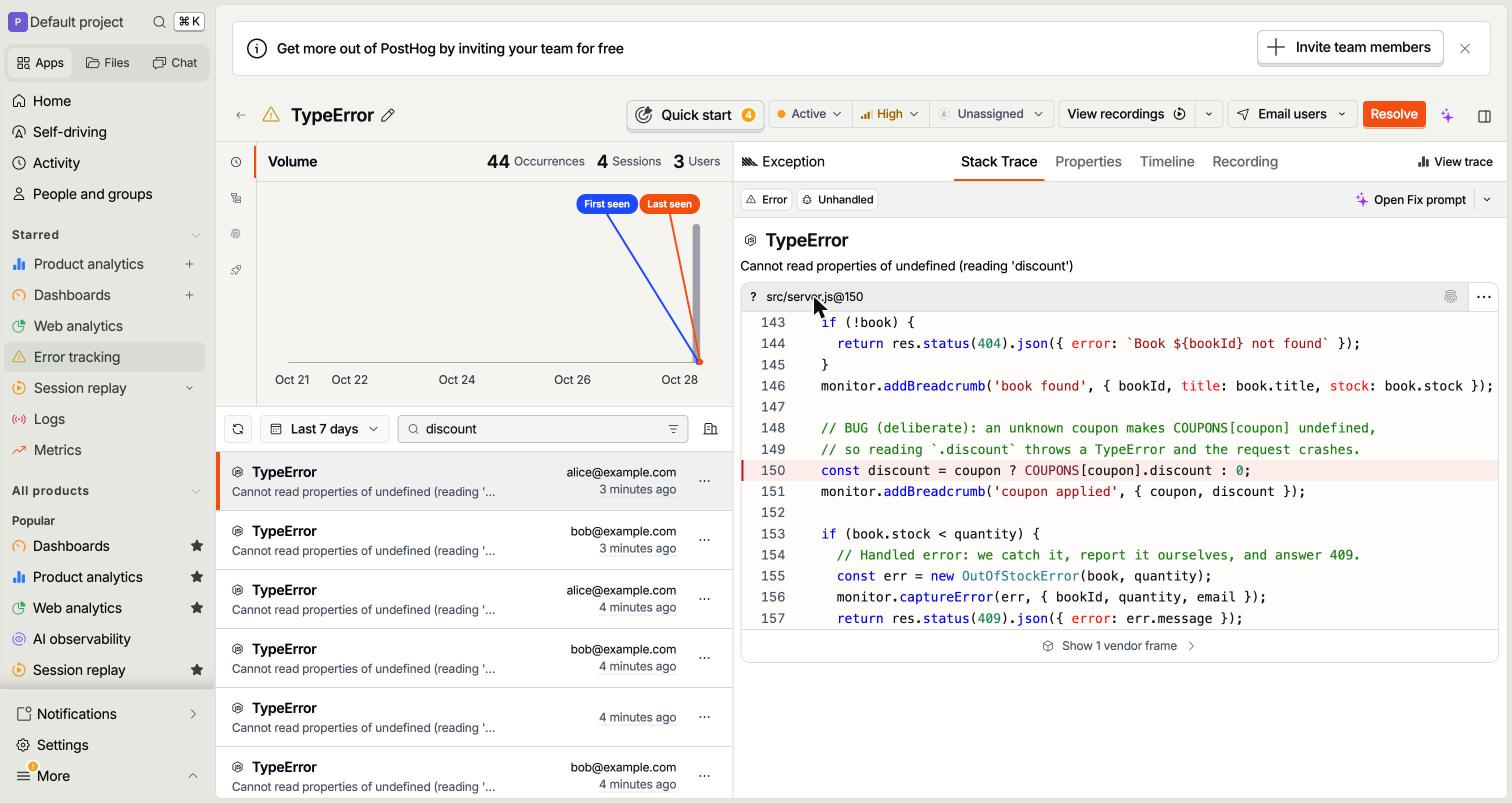
Task: Unstar Product analytics in the Popular list
Action: (x=197, y=577)
